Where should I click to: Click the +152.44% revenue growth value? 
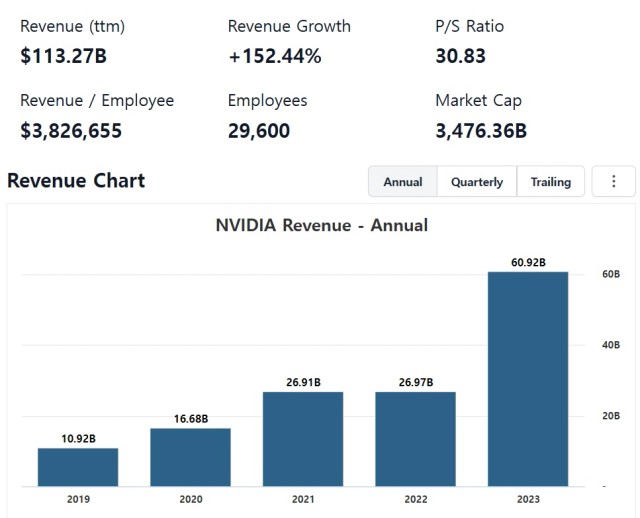[275, 56]
